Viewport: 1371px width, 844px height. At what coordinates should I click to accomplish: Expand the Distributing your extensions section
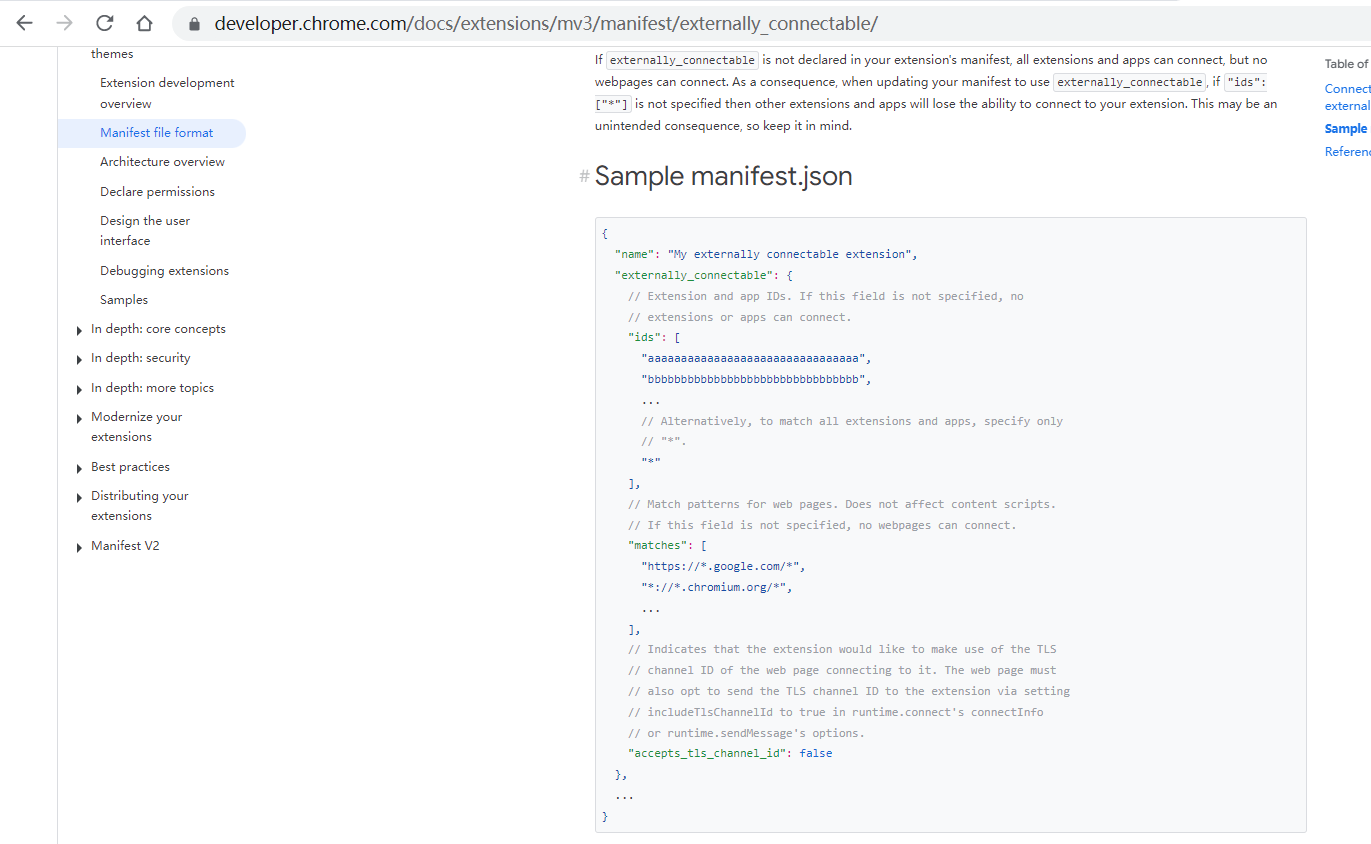(x=79, y=495)
